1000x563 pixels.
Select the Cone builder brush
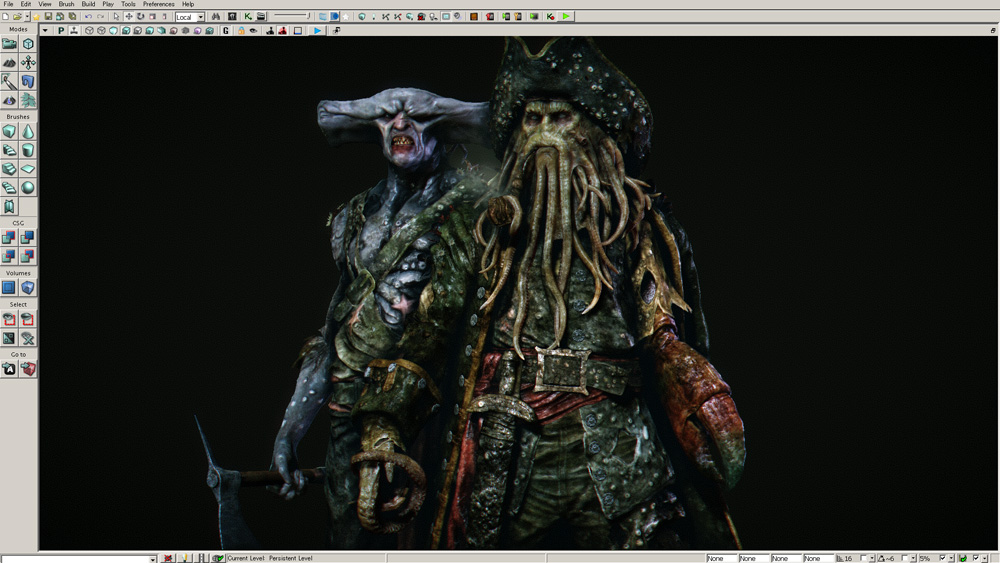click(x=28, y=131)
